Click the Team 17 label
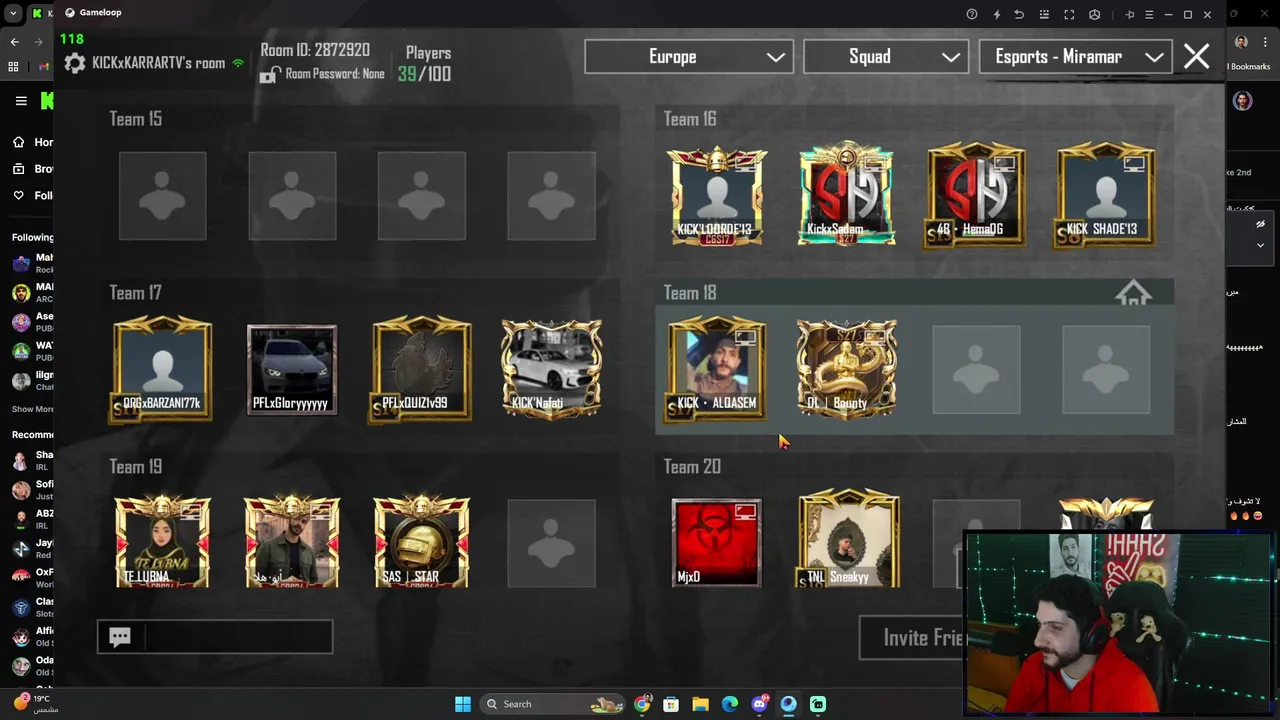The image size is (1280, 720). 135,293
